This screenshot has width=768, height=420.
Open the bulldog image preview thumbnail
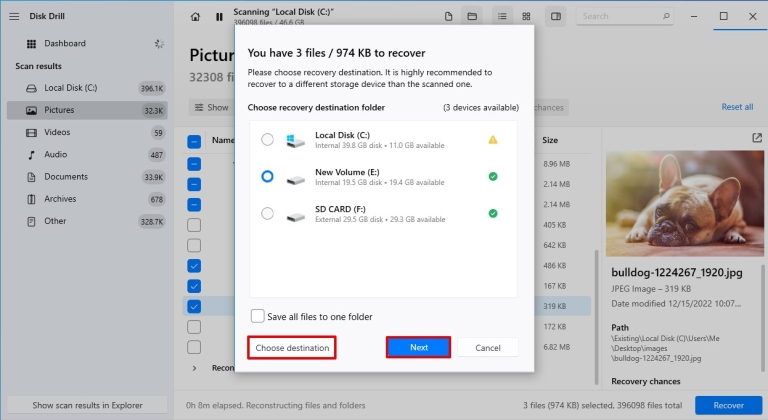tap(684, 203)
